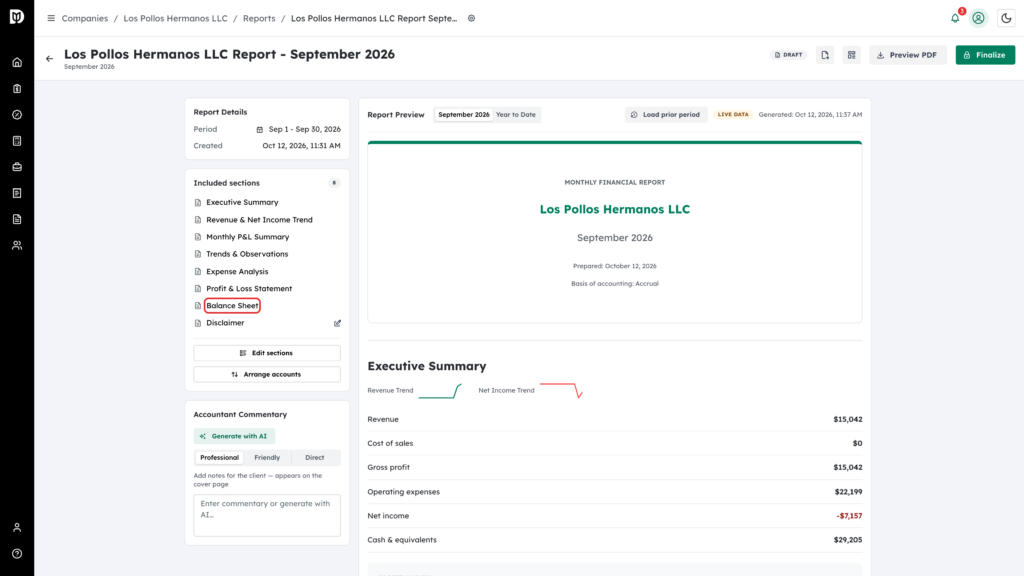This screenshot has height=576, width=1024.
Task: Click the Gross profit row label
Action: pyautogui.click(x=389, y=468)
